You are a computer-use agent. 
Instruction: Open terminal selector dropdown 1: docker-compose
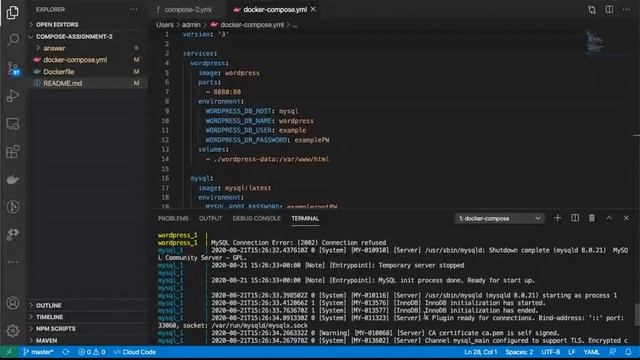[499, 218]
